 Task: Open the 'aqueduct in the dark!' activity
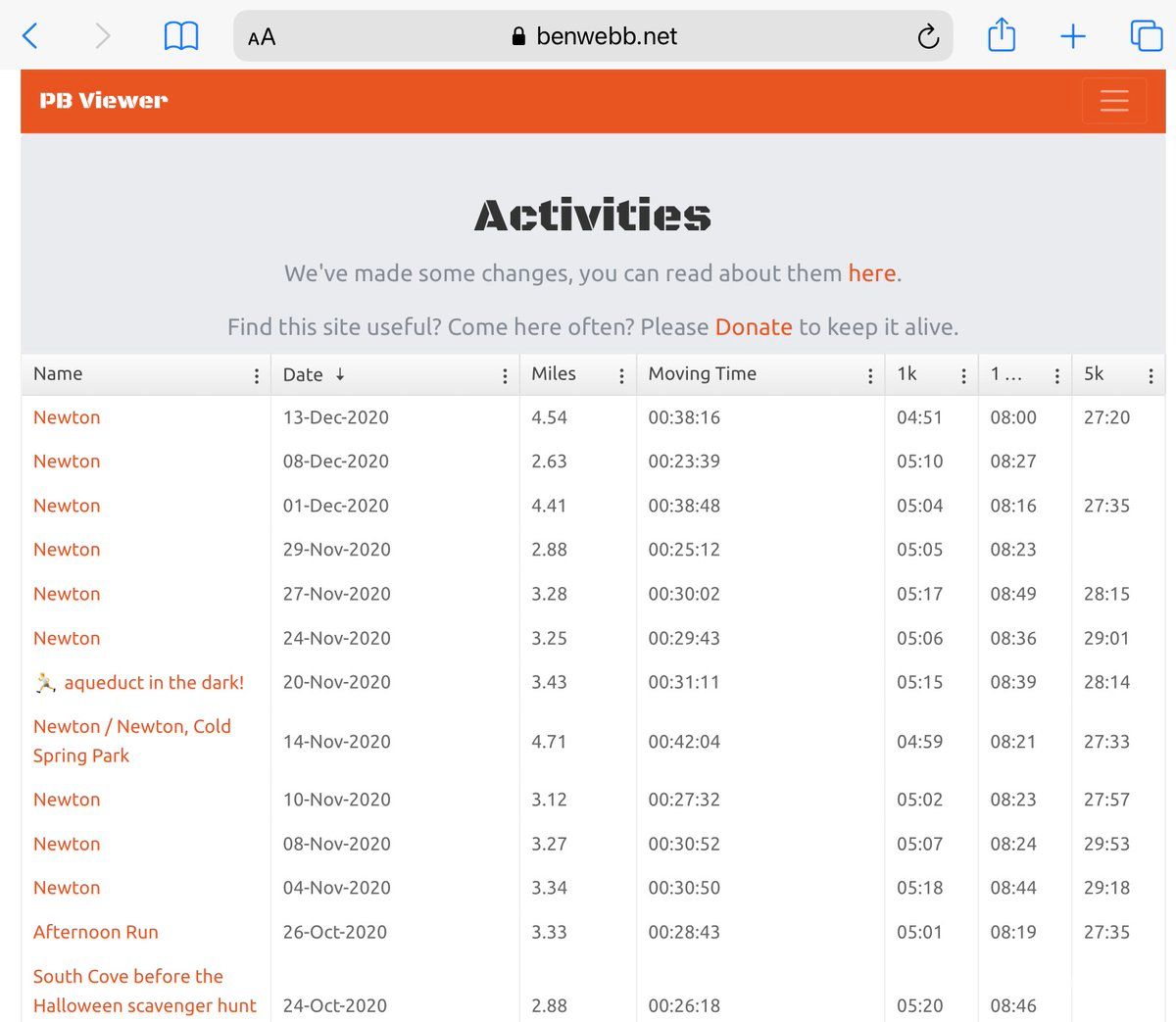click(154, 683)
